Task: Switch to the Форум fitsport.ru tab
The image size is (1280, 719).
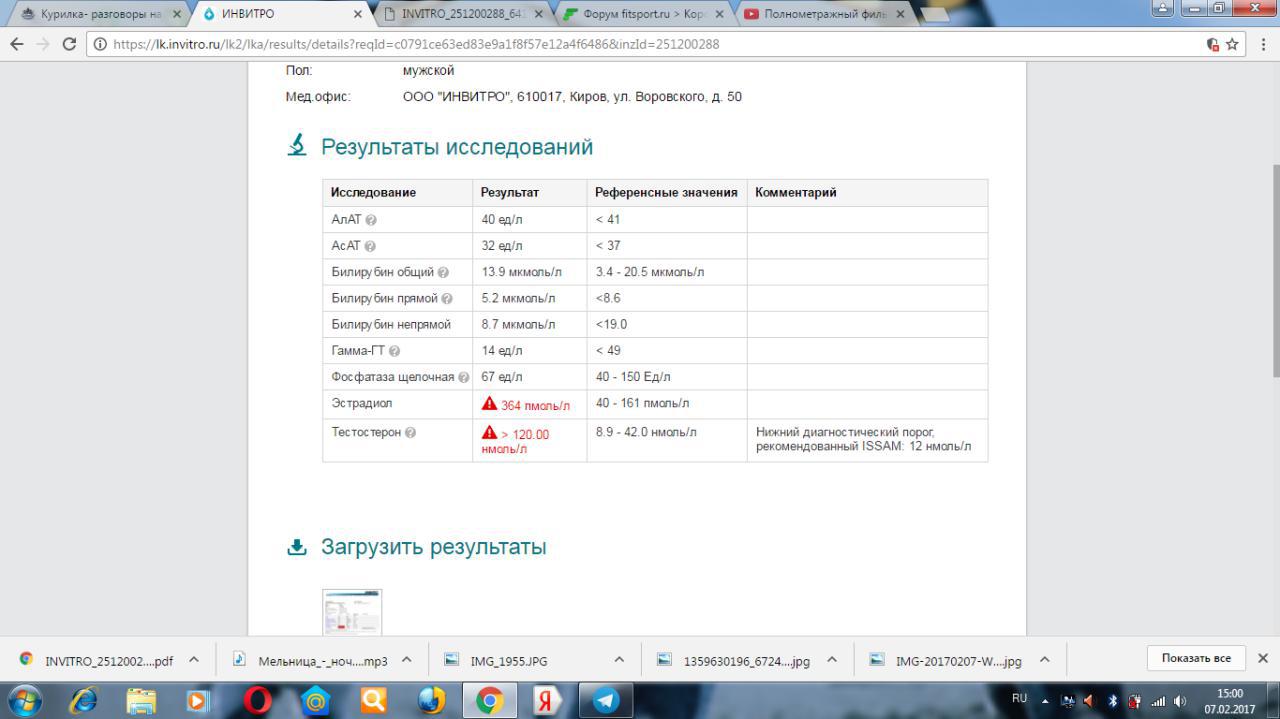Action: tap(645, 14)
